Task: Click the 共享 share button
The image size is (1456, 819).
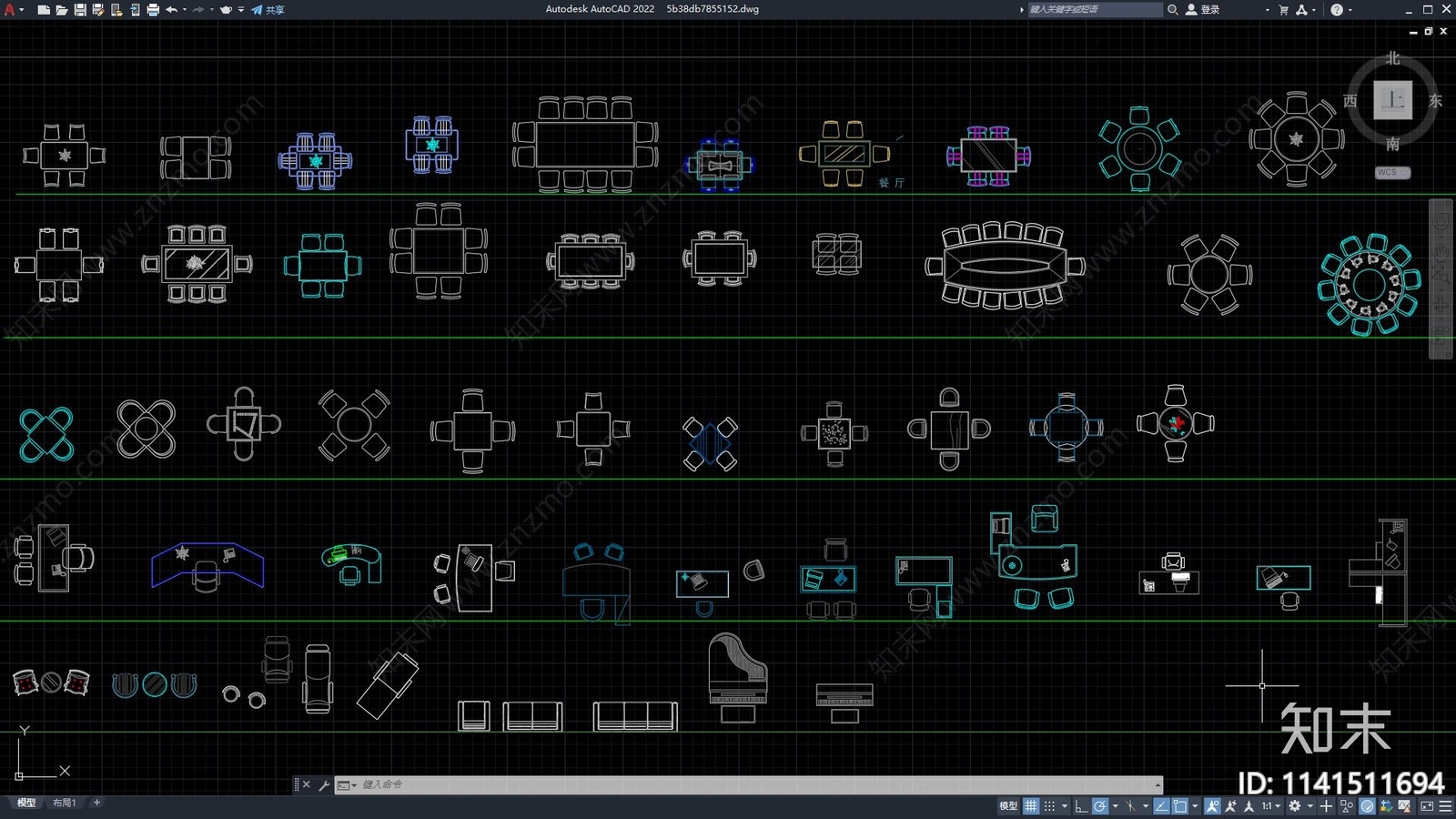Action: 268,10
